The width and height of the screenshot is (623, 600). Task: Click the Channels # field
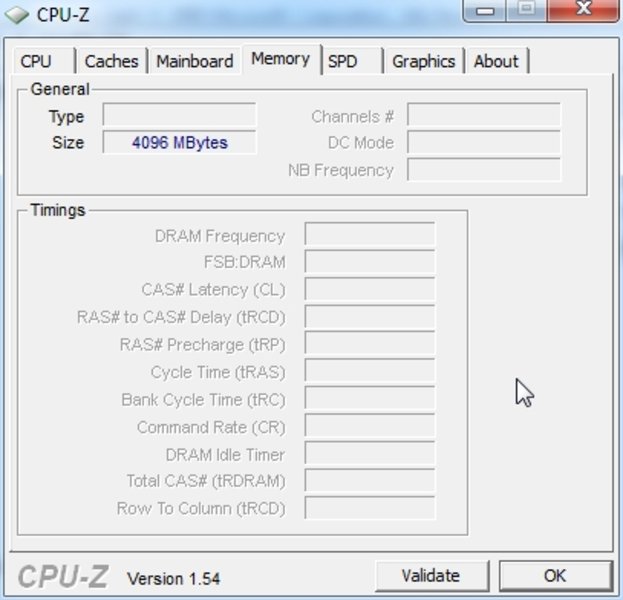click(x=484, y=115)
